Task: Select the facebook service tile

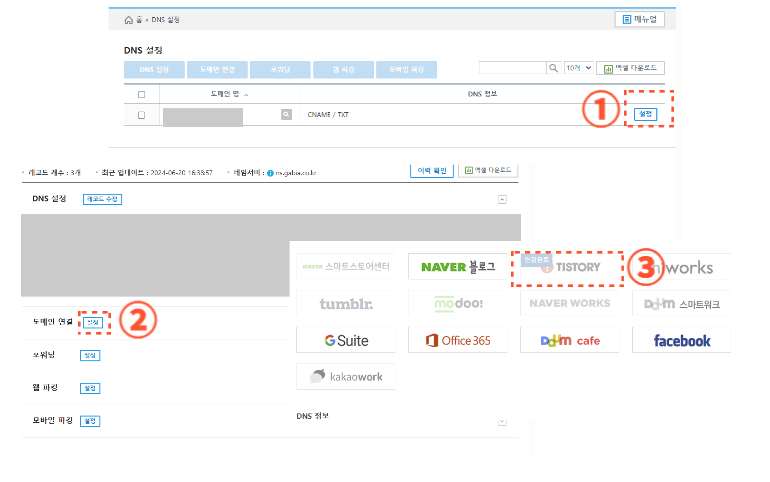Action: (682, 340)
